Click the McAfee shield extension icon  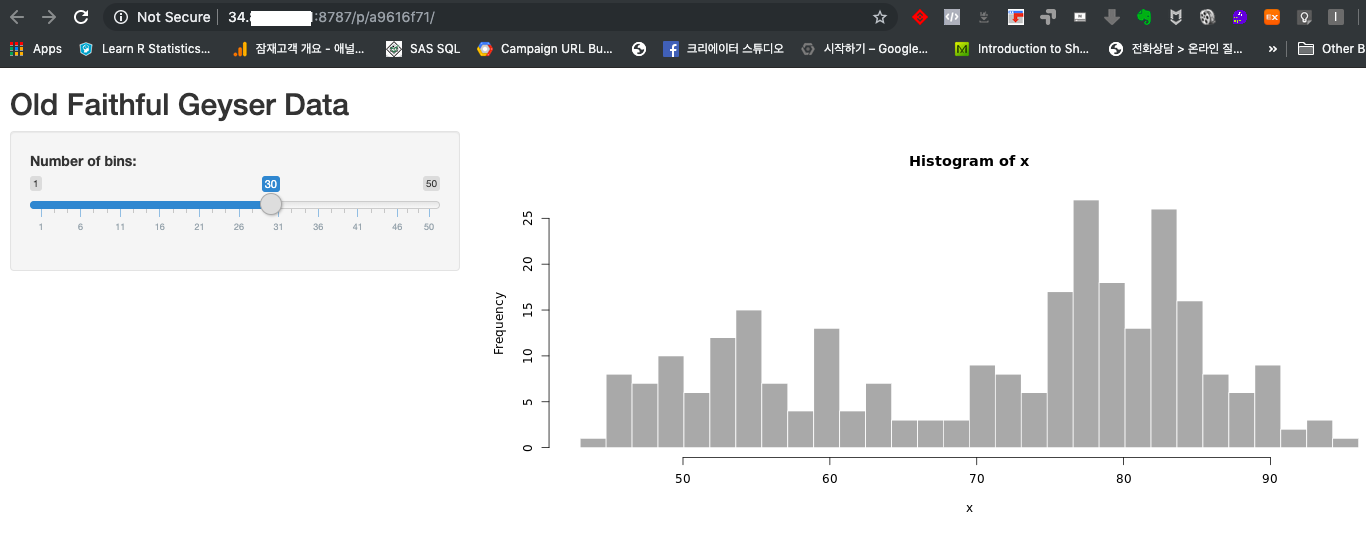(x=1177, y=17)
